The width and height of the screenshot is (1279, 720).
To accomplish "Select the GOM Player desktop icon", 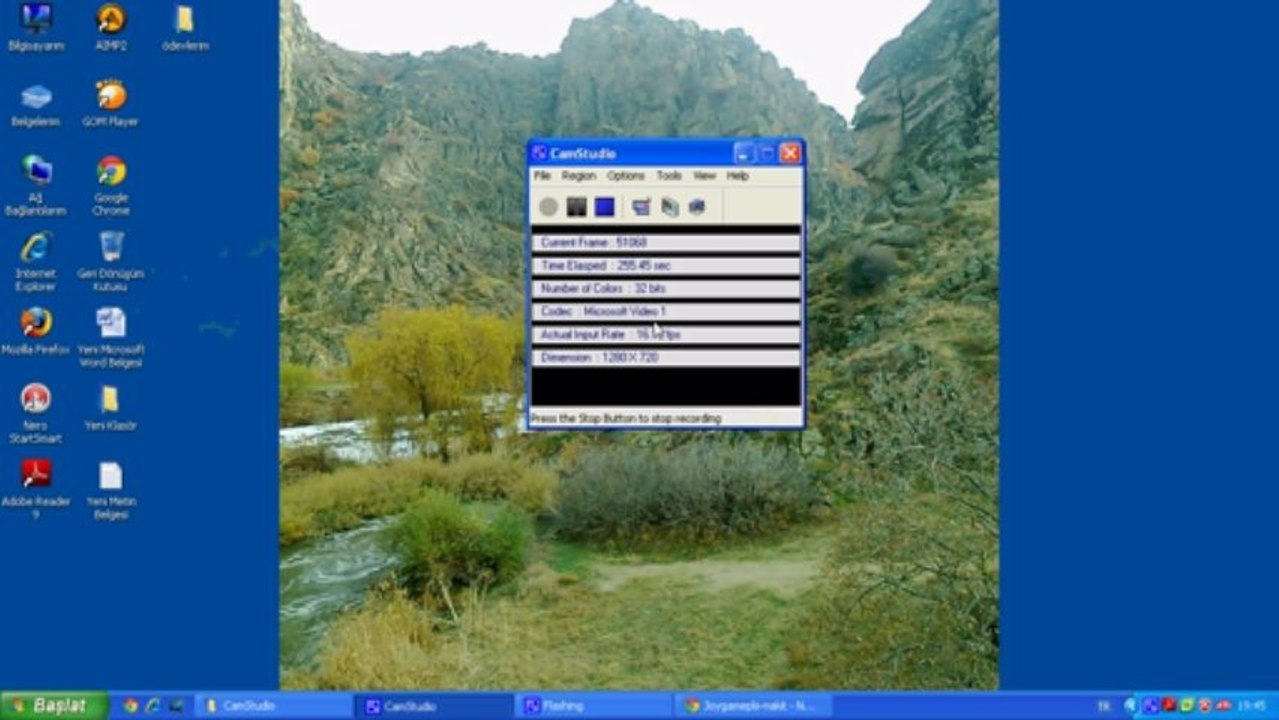I will click(x=111, y=105).
